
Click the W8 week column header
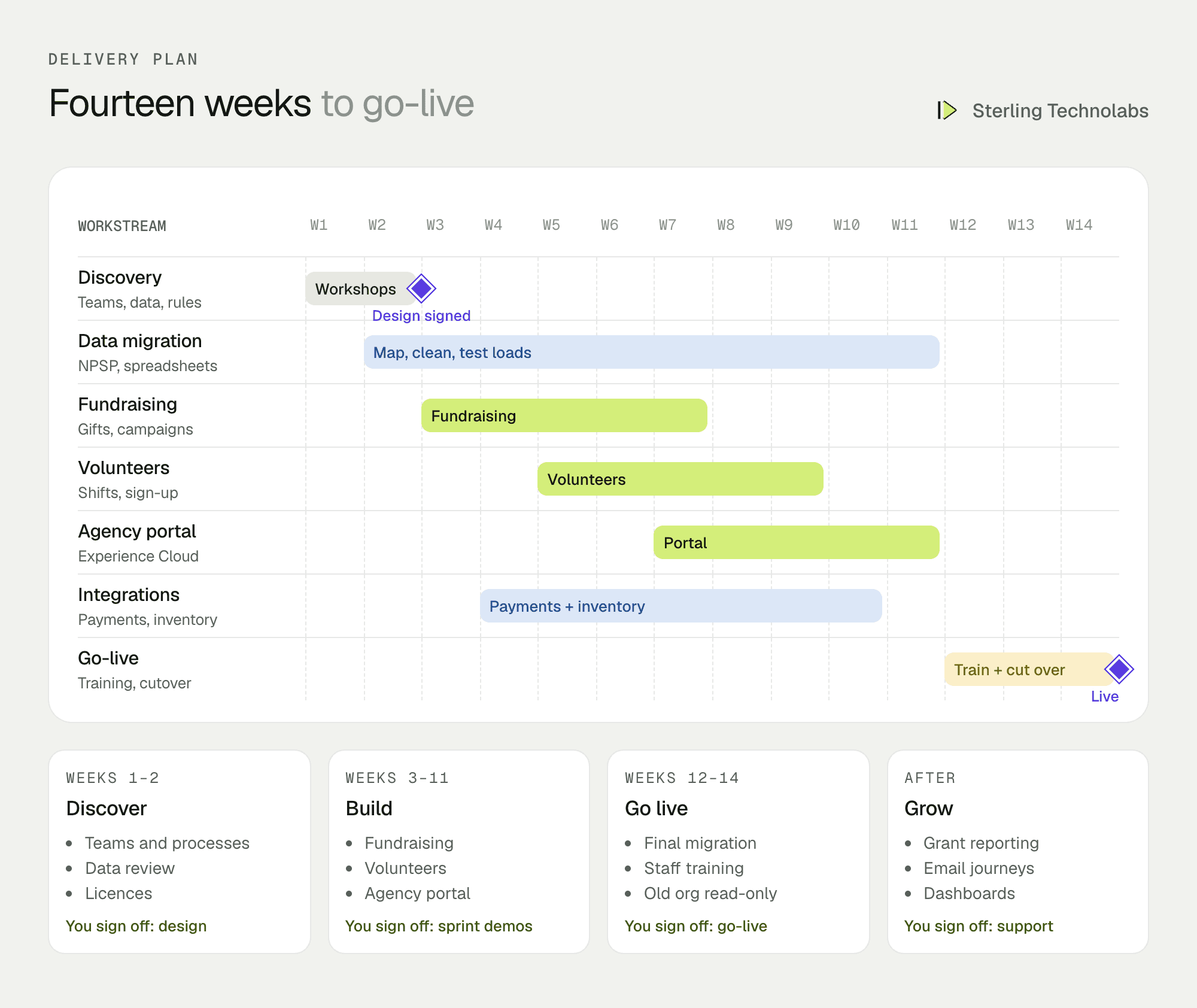coord(726,225)
